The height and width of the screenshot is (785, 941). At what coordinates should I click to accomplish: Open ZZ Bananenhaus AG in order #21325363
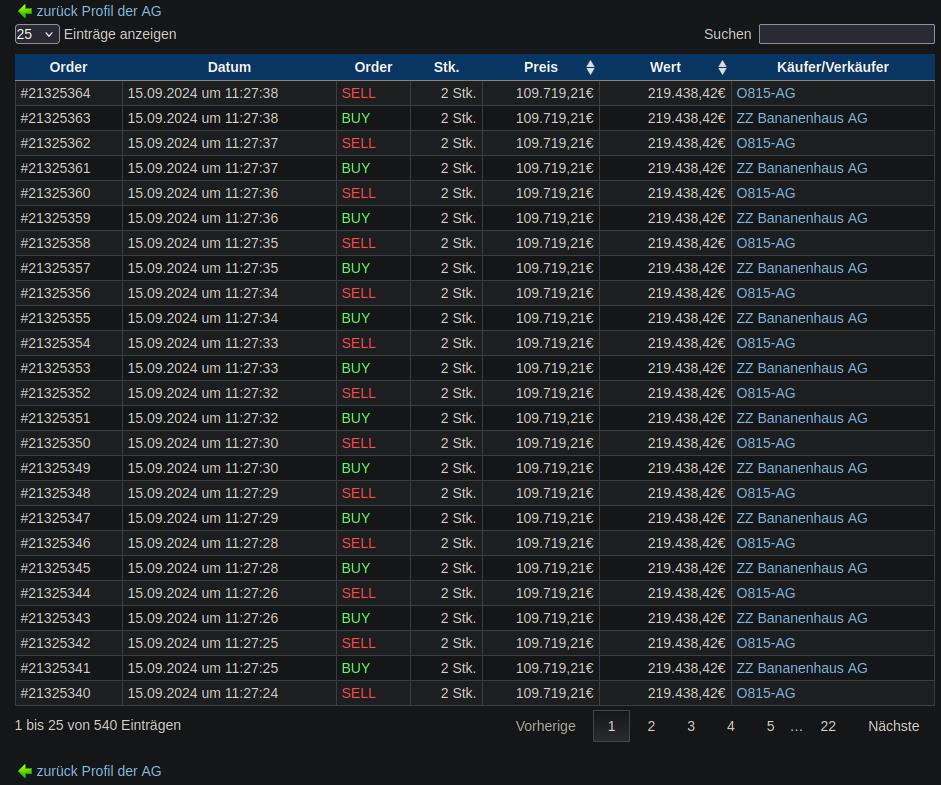click(802, 118)
